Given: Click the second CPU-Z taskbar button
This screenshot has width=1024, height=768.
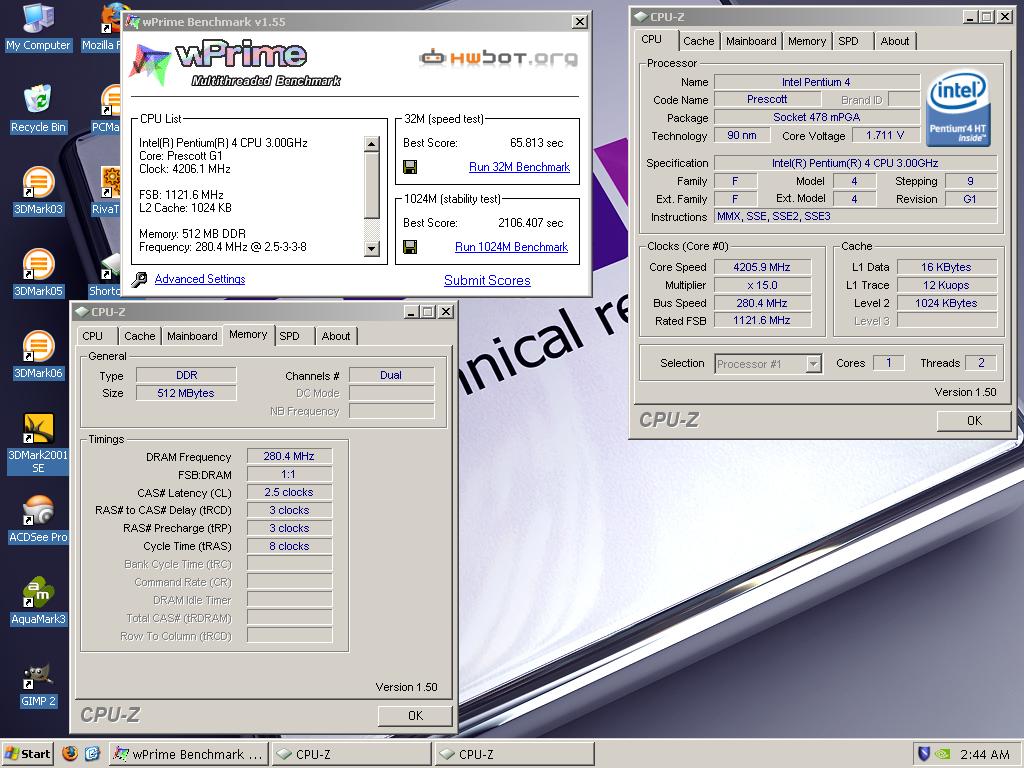Looking at the screenshot, I should pos(515,754).
